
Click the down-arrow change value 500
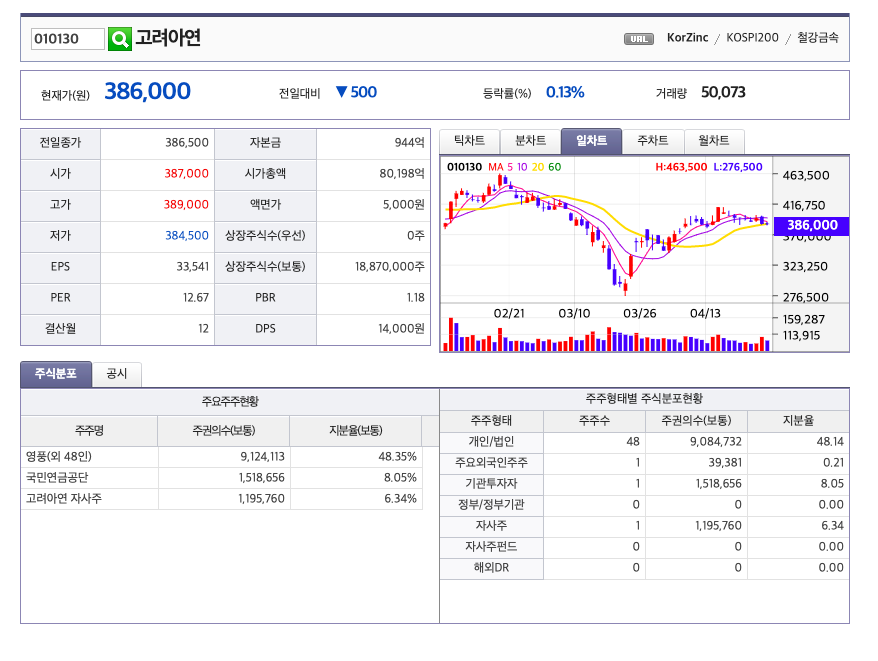pyautogui.click(x=356, y=92)
